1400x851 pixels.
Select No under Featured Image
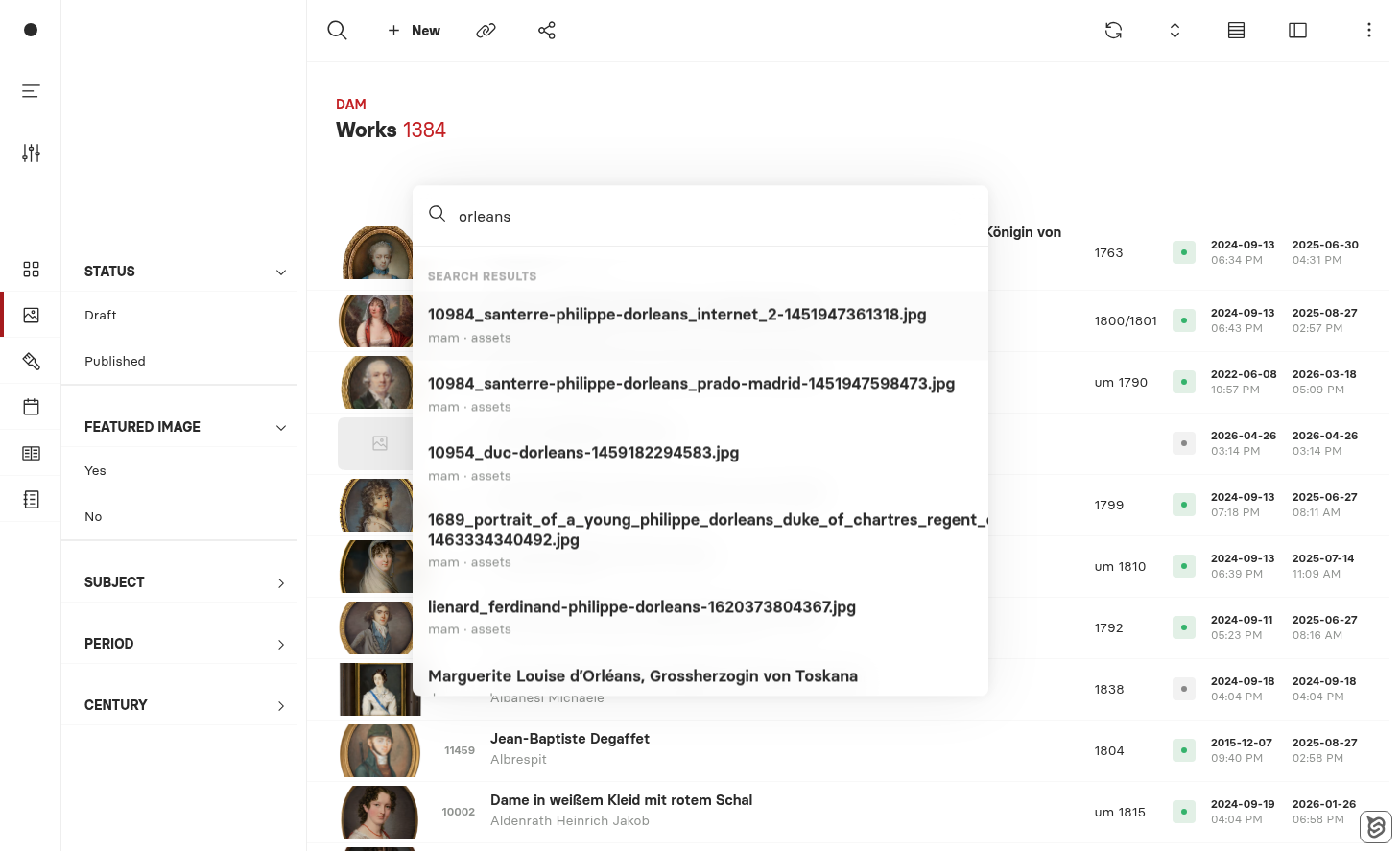pos(93,516)
